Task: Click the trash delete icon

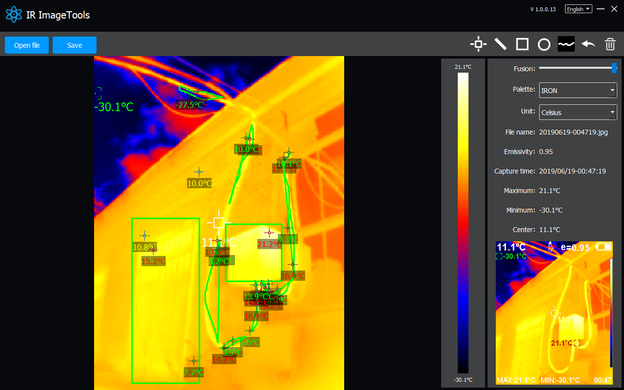Action: (610, 44)
